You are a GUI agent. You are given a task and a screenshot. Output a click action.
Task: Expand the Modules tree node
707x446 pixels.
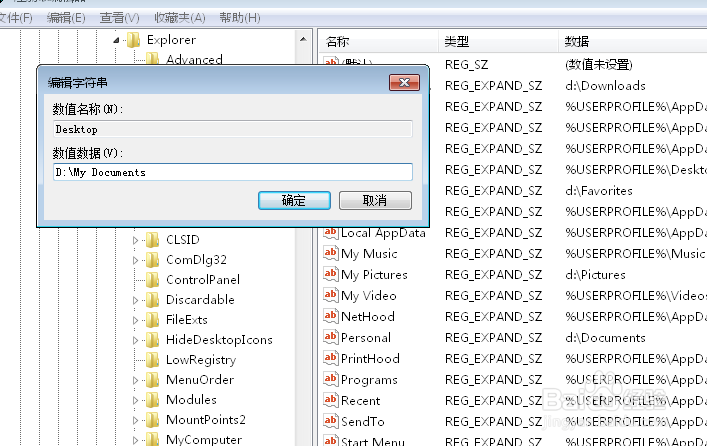[x=135, y=400]
